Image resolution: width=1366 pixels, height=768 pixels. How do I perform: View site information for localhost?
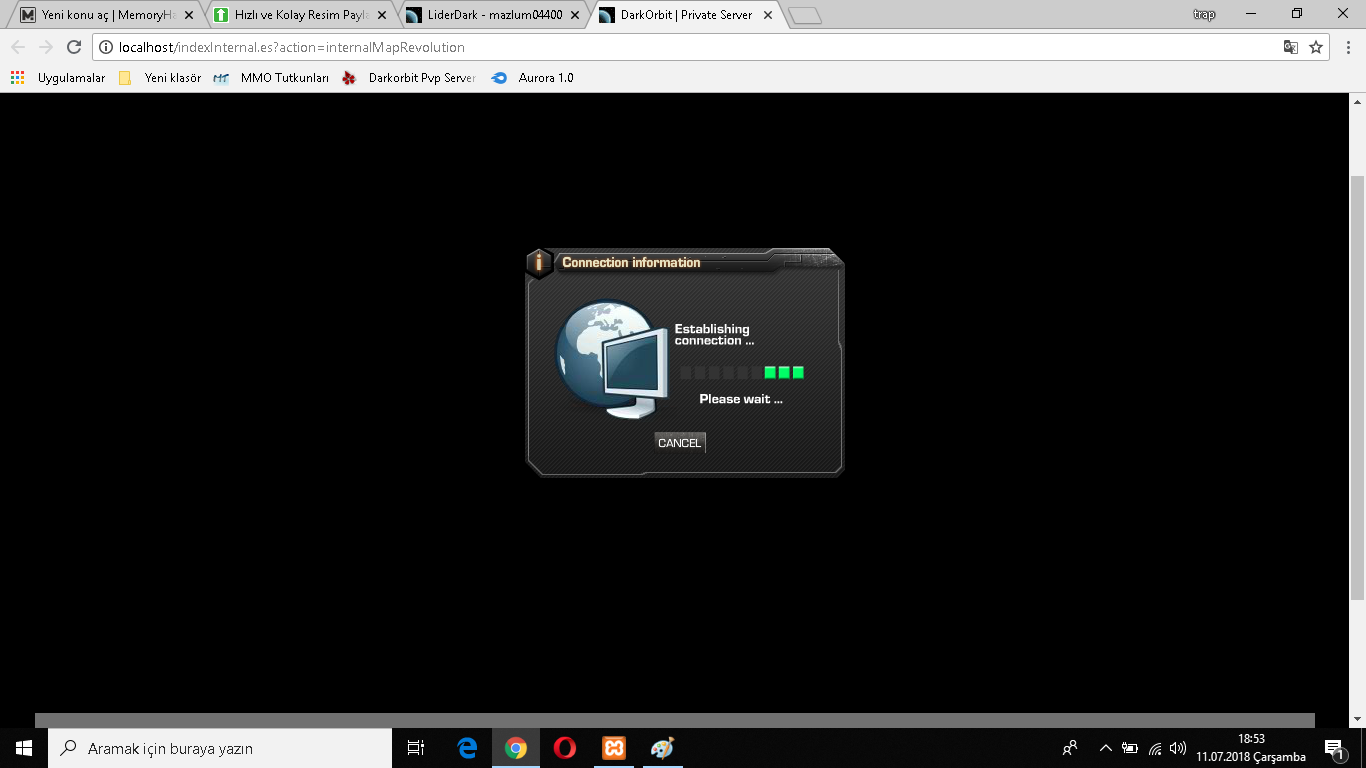click(107, 47)
